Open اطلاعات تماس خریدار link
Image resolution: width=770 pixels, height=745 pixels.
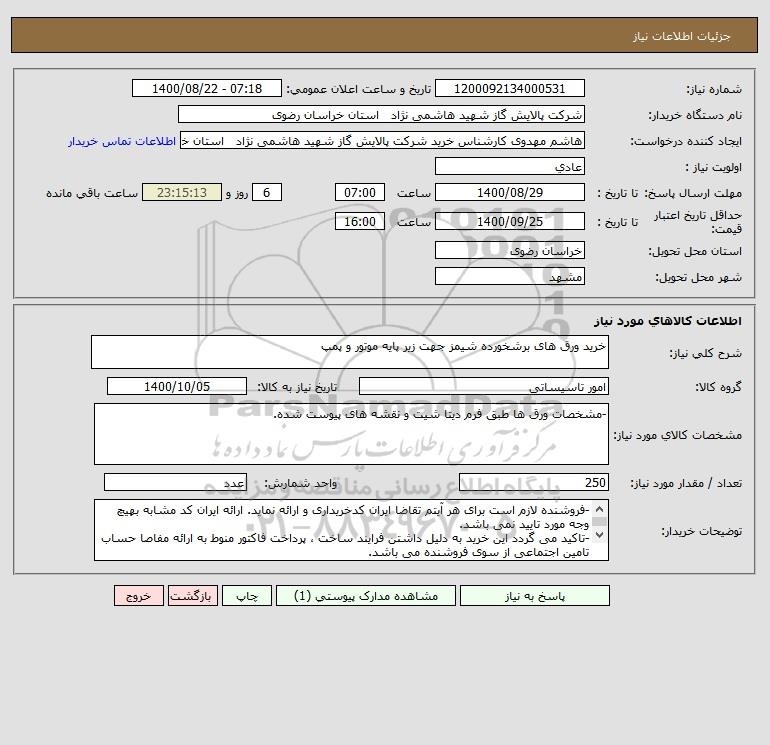tap(122, 141)
